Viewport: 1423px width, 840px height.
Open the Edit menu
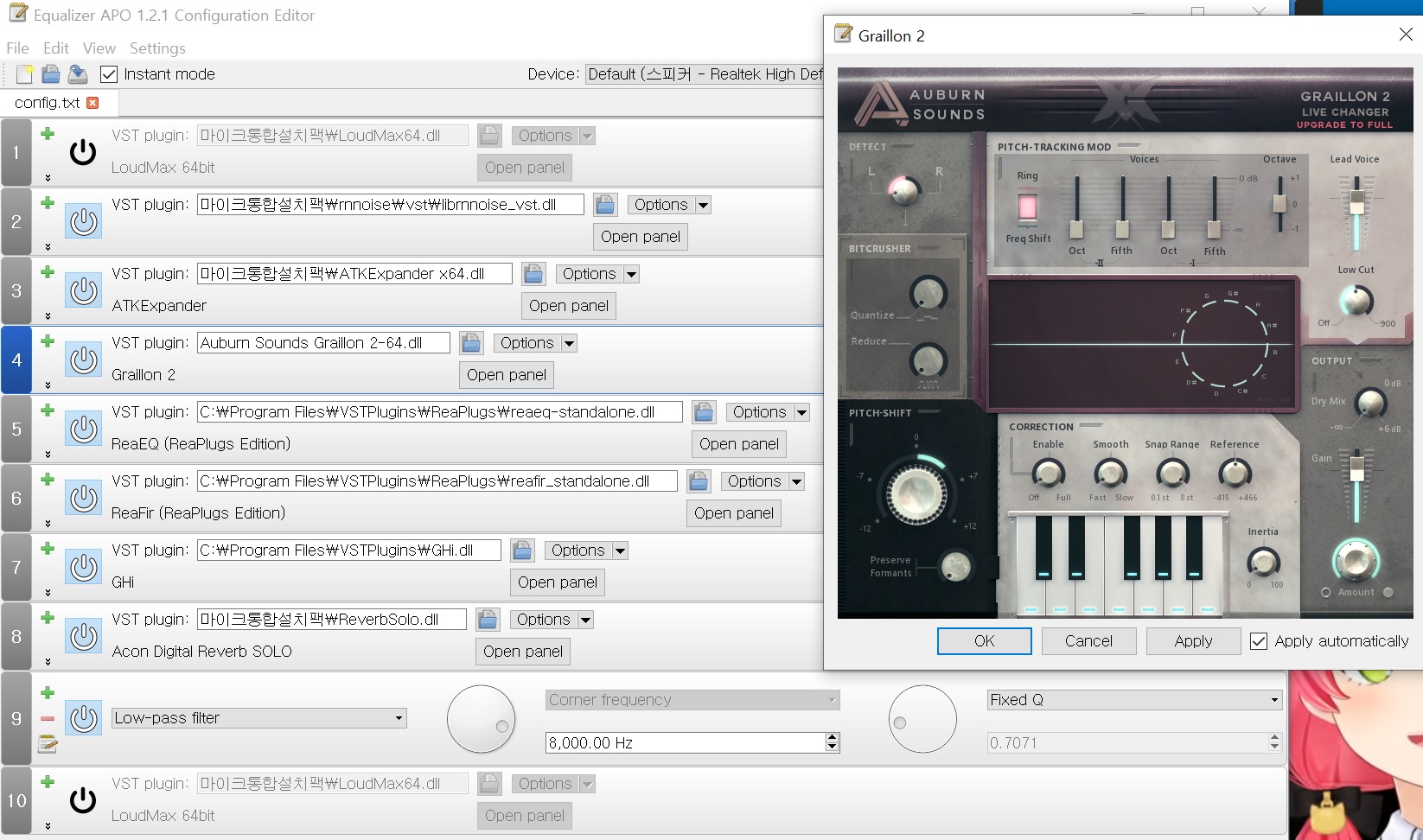pos(56,48)
